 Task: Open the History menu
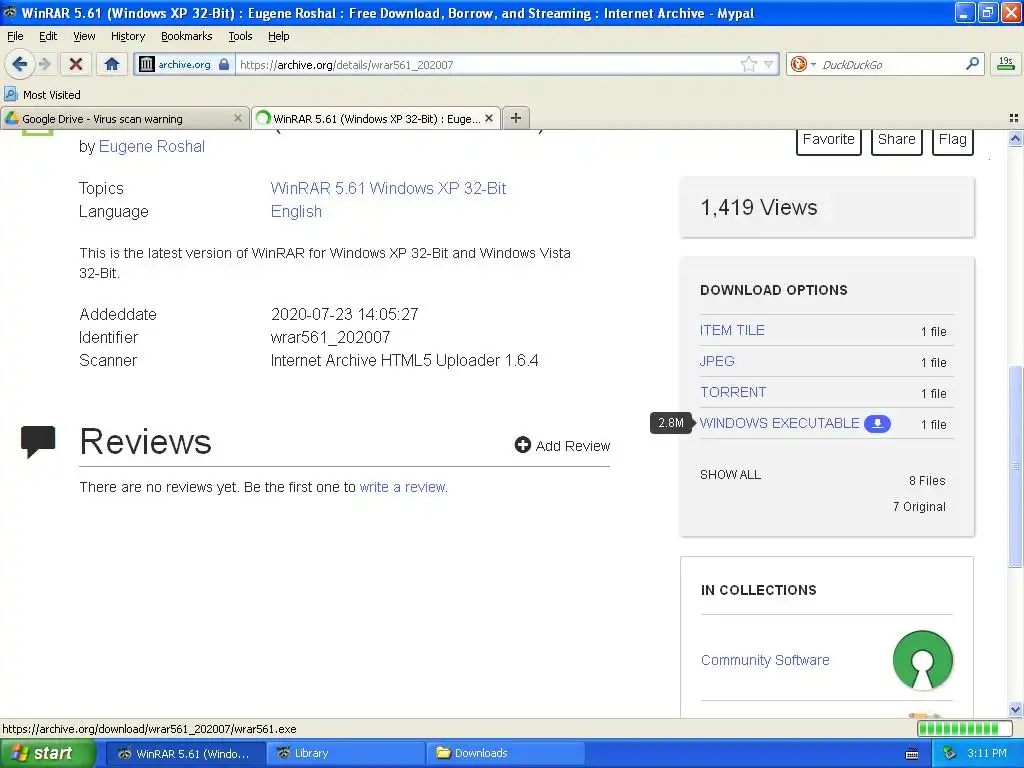pyautogui.click(x=128, y=36)
